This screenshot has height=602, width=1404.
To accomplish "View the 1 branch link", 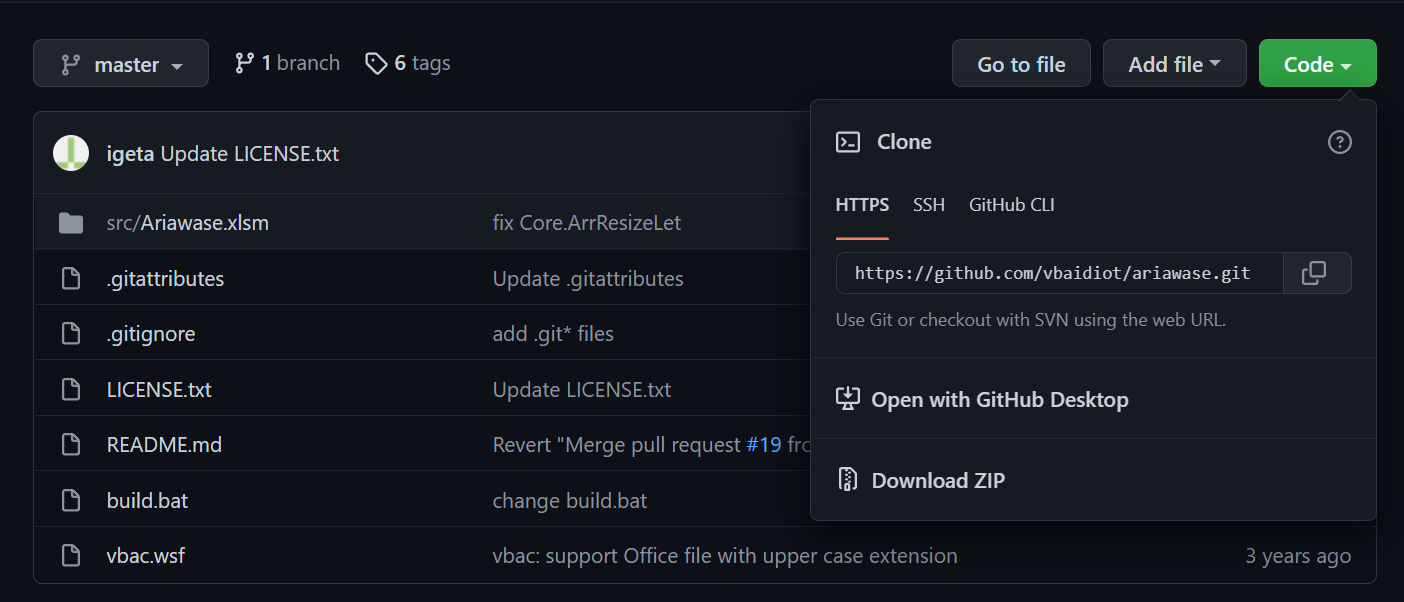I will [x=287, y=63].
